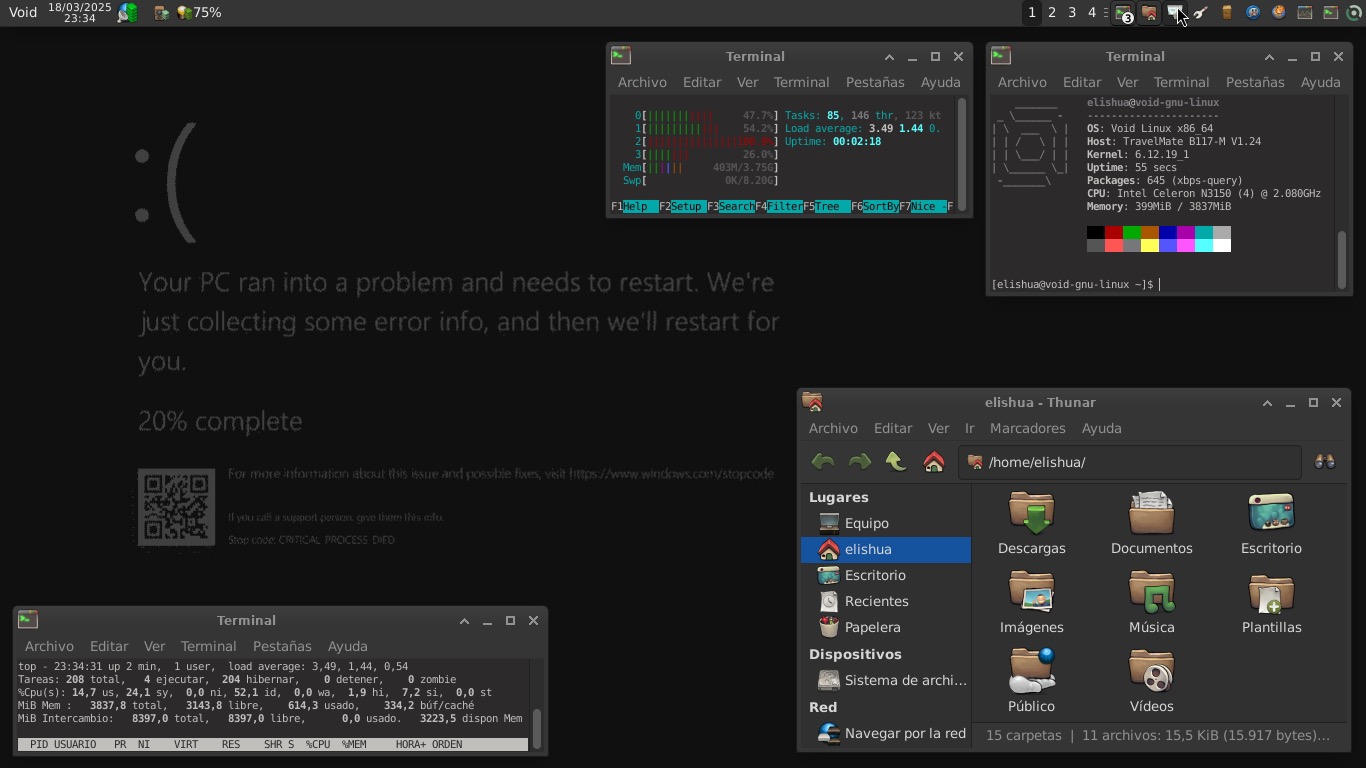
Task: Click the wrench icon in top panel
Action: pyautogui.click(x=1201, y=13)
